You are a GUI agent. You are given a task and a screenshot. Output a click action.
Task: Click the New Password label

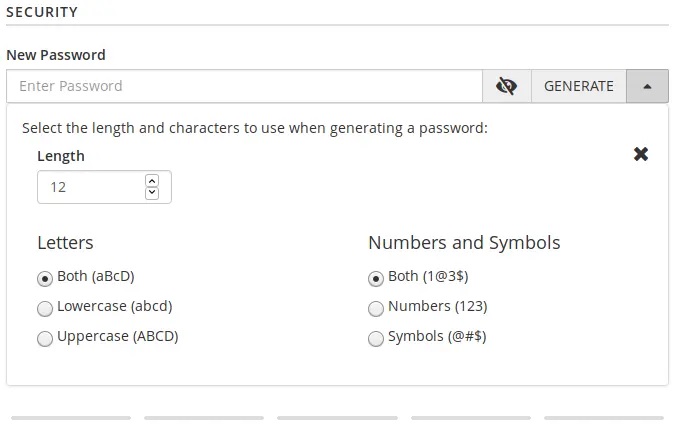56,55
